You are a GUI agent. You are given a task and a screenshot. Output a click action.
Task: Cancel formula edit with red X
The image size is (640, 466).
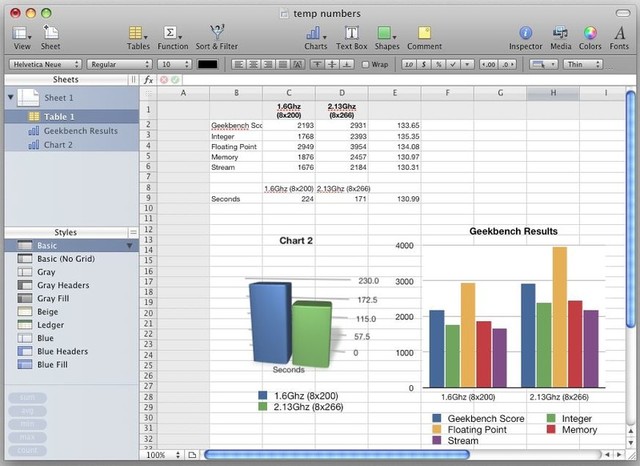(164, 80)
